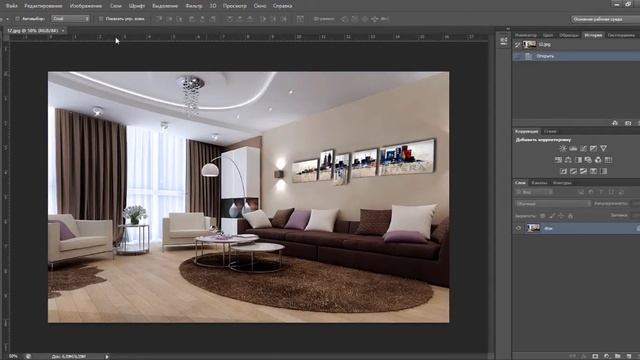The image size is (640, 360).
Task: Add Posterize adjustment icon
Action: (x=573, y=171)
